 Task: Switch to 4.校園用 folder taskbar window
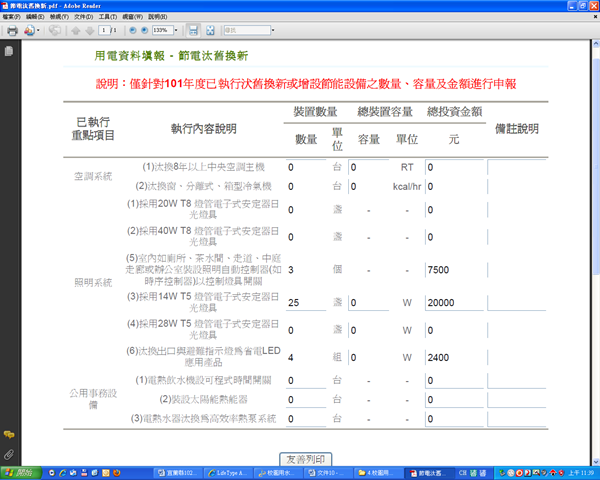tap(378, 473)
